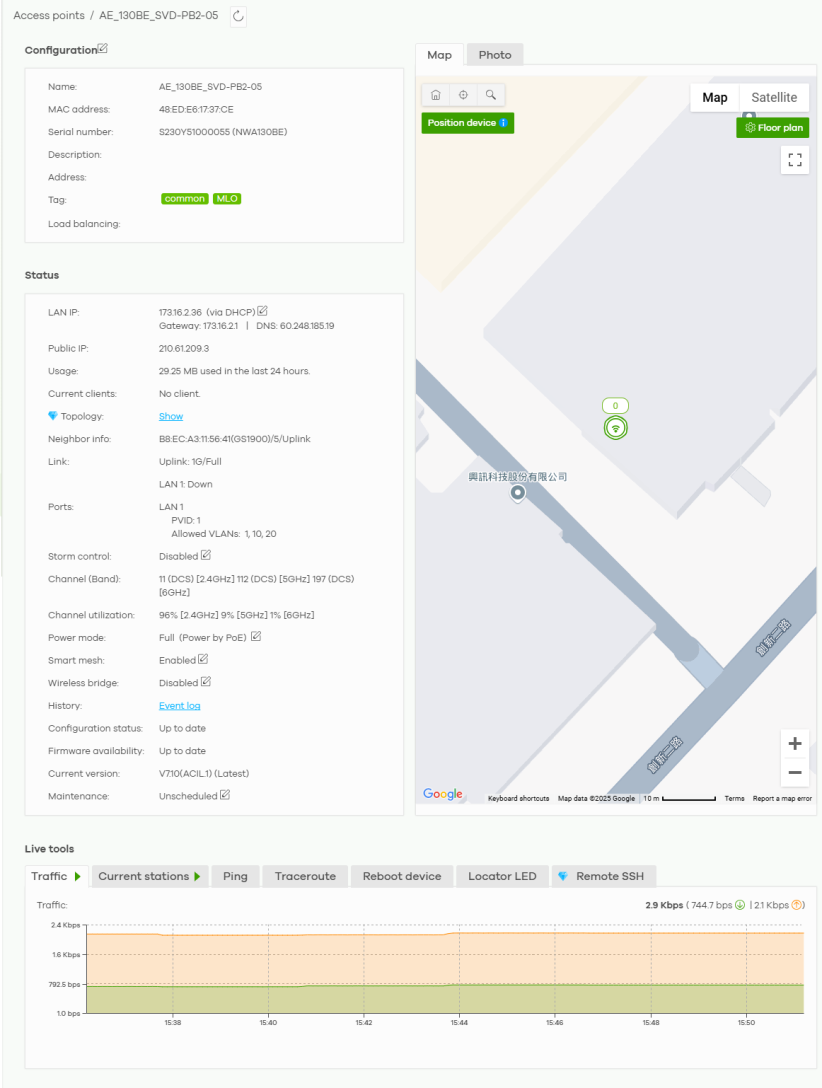822x1088 pixels.
Task: Open the Event log link
Action: pos(180,706)
